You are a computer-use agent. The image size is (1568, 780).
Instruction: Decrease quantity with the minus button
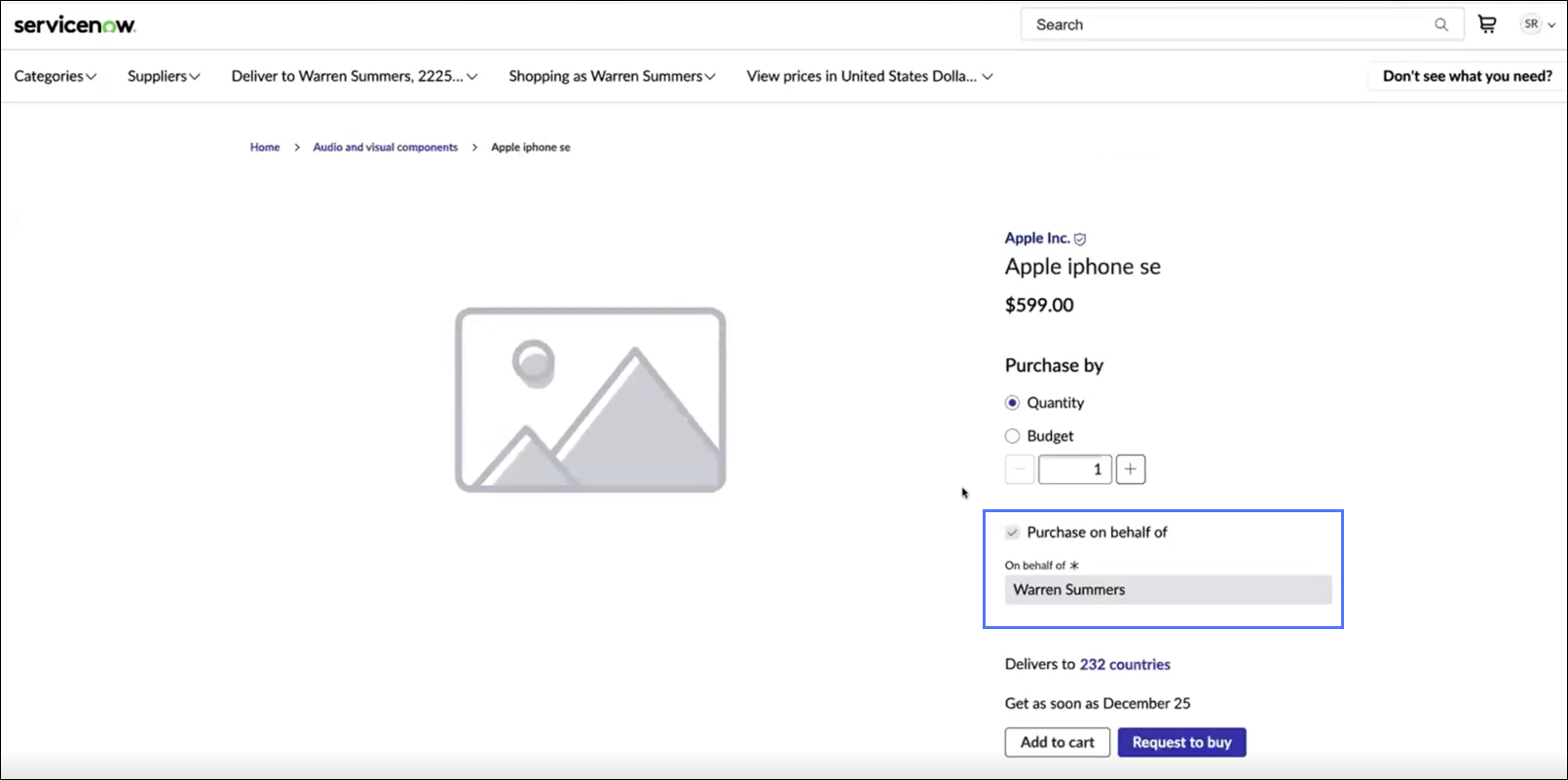tap(1020, 469)
